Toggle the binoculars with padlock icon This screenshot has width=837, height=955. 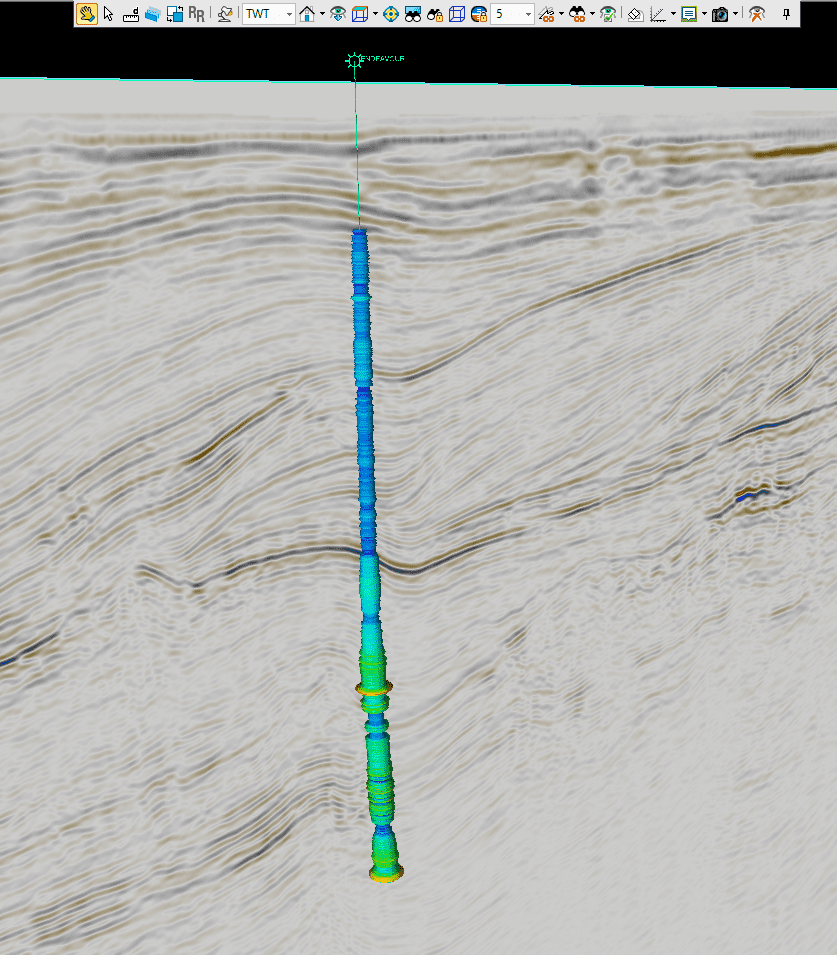coord(435,14)
